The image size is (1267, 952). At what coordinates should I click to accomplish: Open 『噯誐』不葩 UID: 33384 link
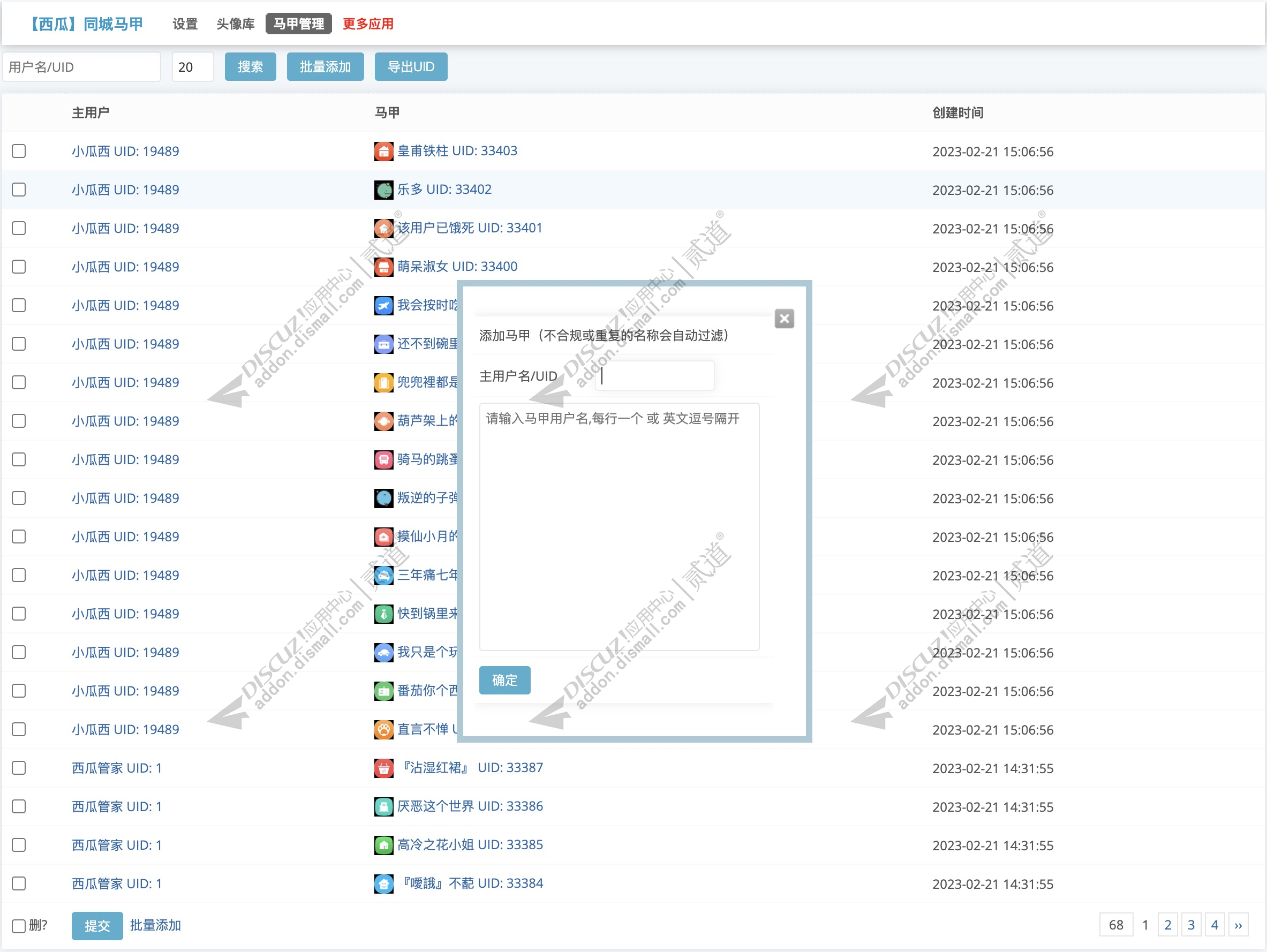(x=470, y=883)
